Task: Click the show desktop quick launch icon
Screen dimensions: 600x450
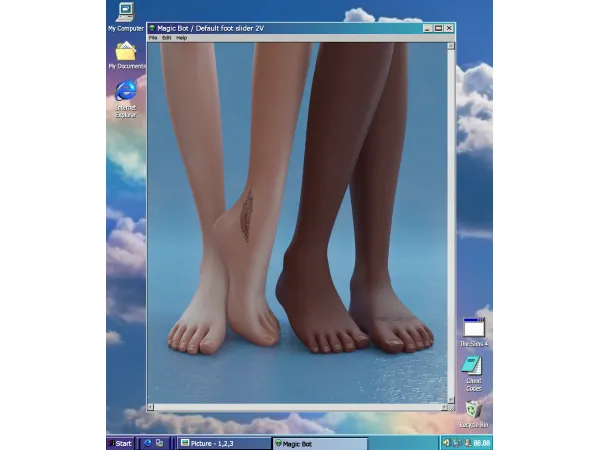Action: coord(160,443)
